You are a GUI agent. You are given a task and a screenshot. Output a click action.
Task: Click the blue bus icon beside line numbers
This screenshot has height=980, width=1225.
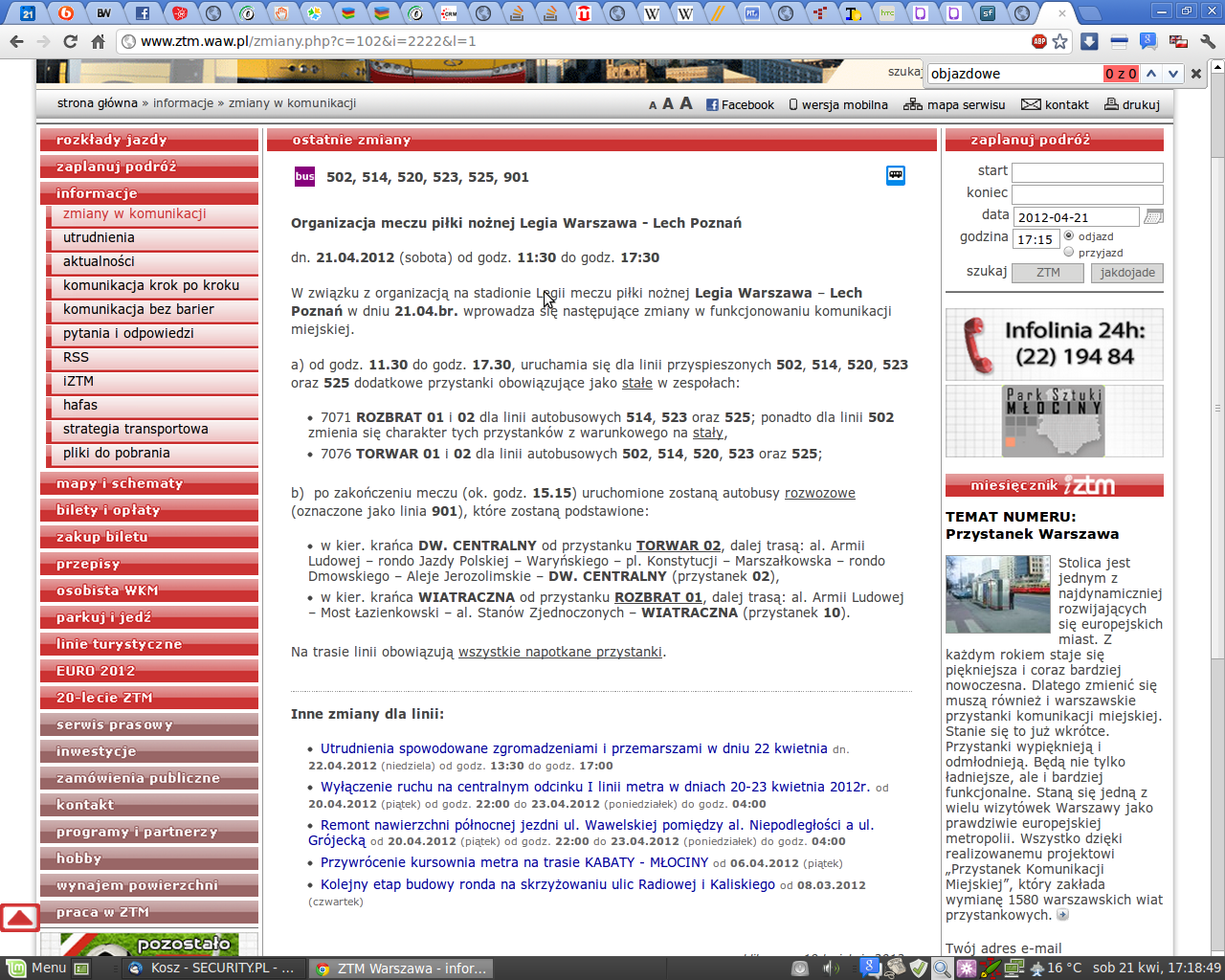[895, 175]
